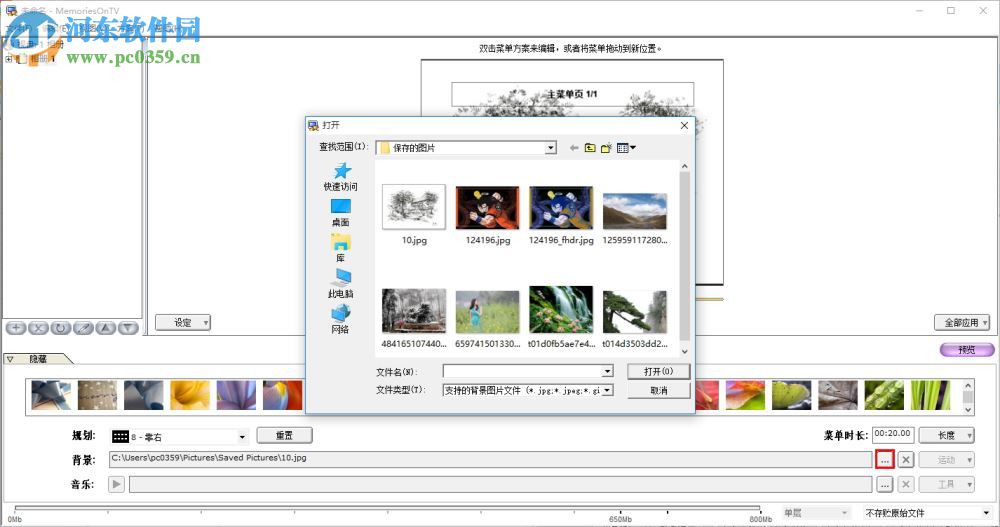Click the 重置 button

click(x=284, y=435)
